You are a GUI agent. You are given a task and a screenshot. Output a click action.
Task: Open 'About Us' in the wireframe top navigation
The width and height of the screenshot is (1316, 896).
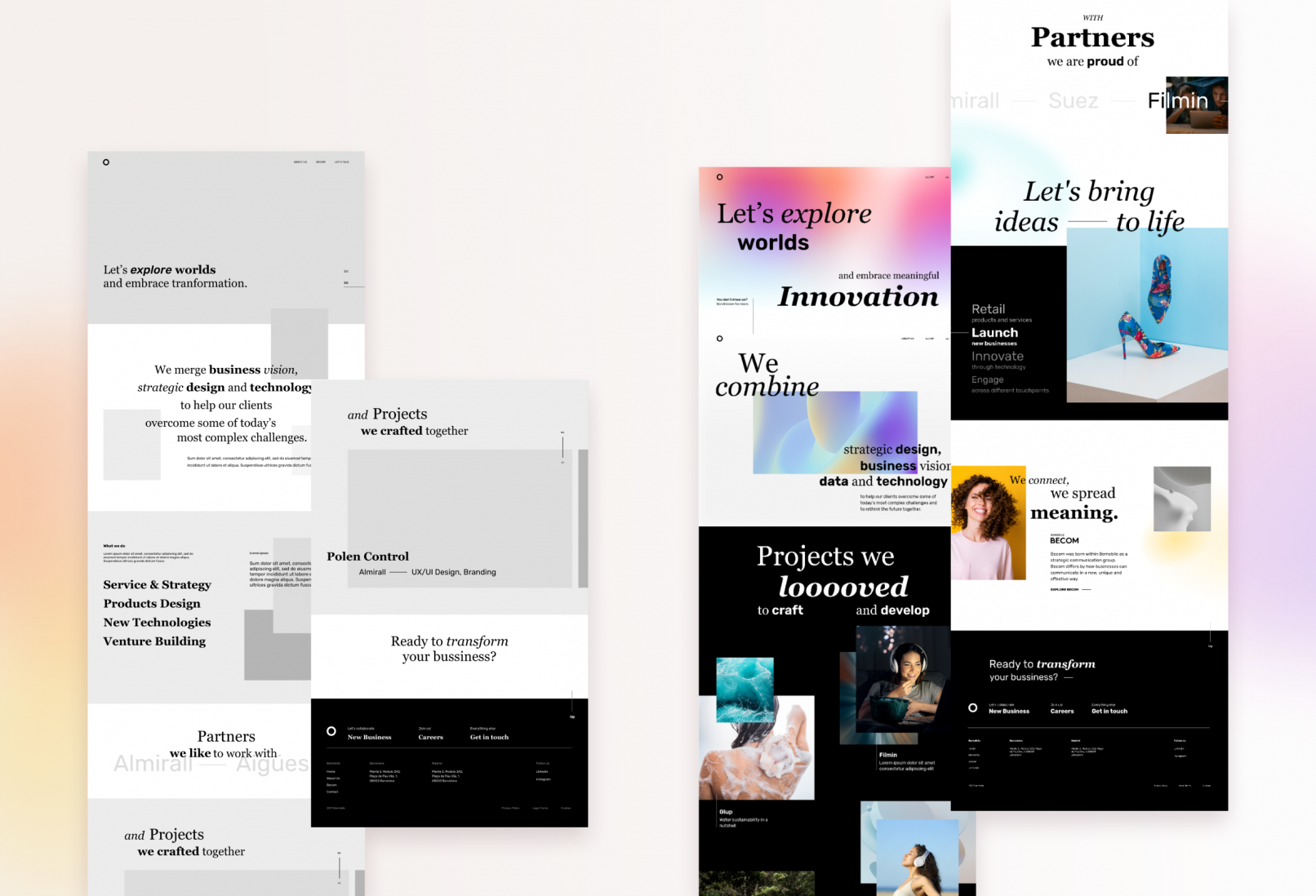[300, 162]
